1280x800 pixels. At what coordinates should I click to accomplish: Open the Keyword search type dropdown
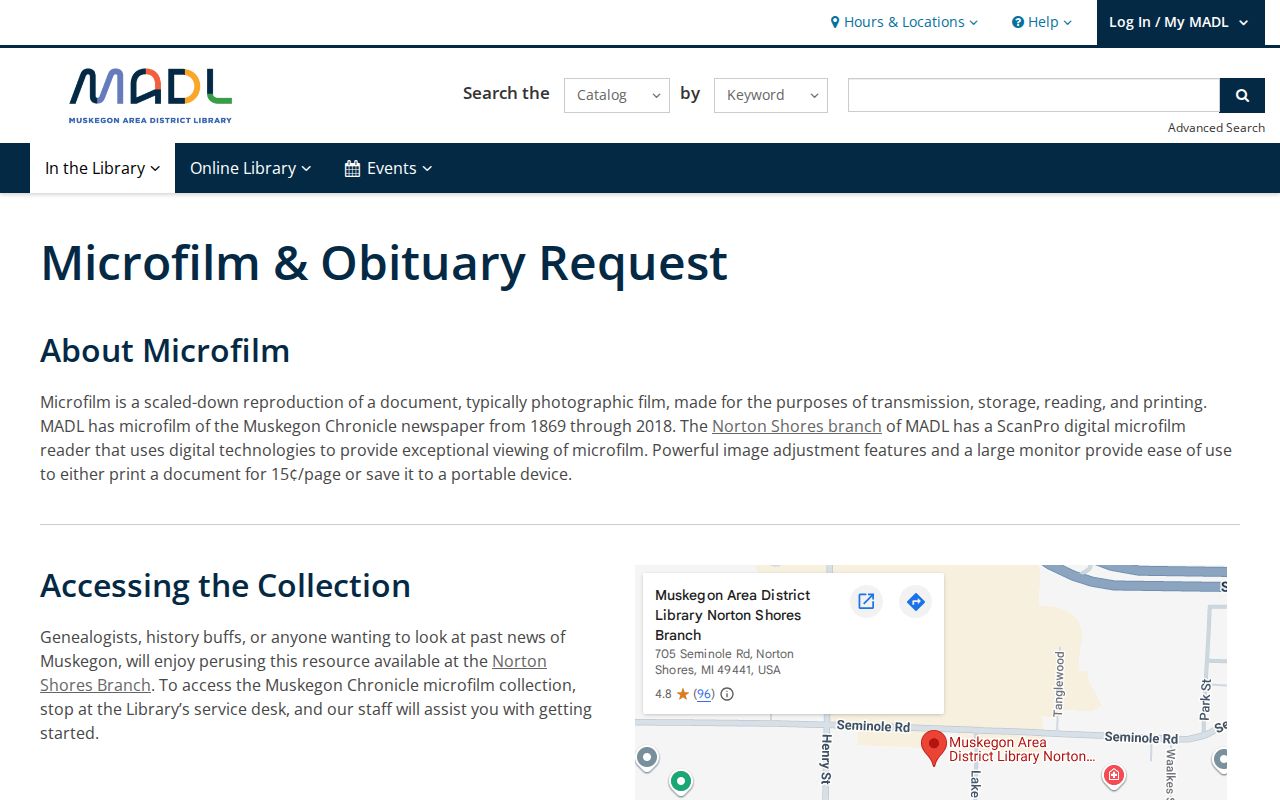(771, 95)
